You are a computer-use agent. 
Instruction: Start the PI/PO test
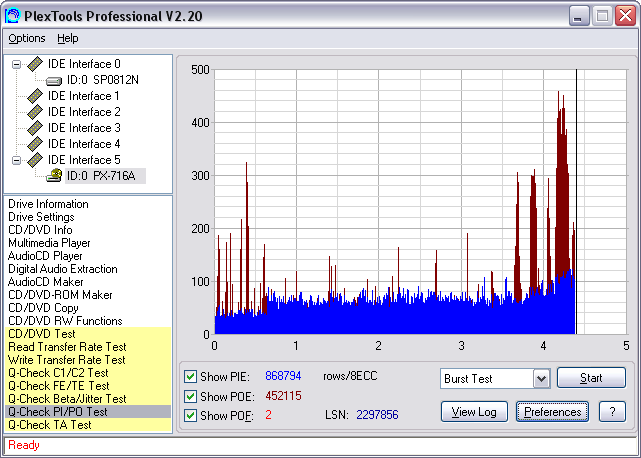tap(591, 378)
